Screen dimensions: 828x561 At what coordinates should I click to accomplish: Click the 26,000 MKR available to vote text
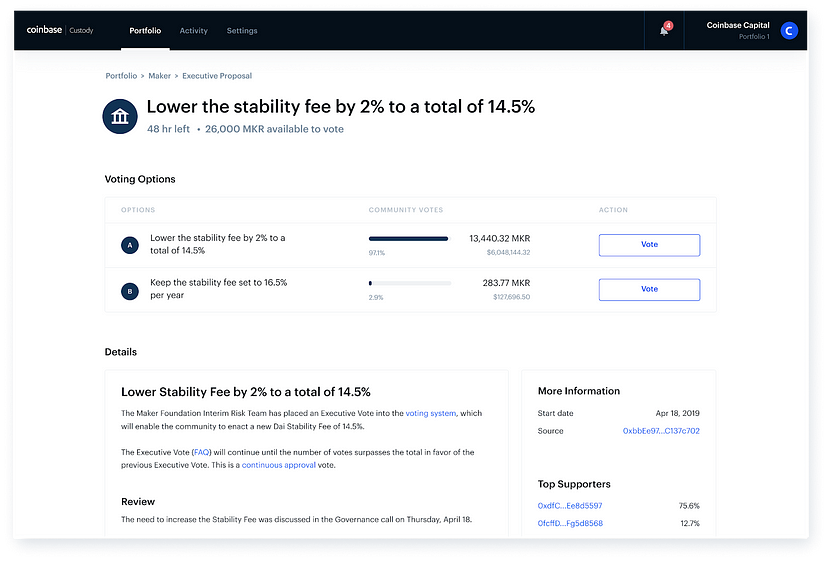tap(274, 129)
